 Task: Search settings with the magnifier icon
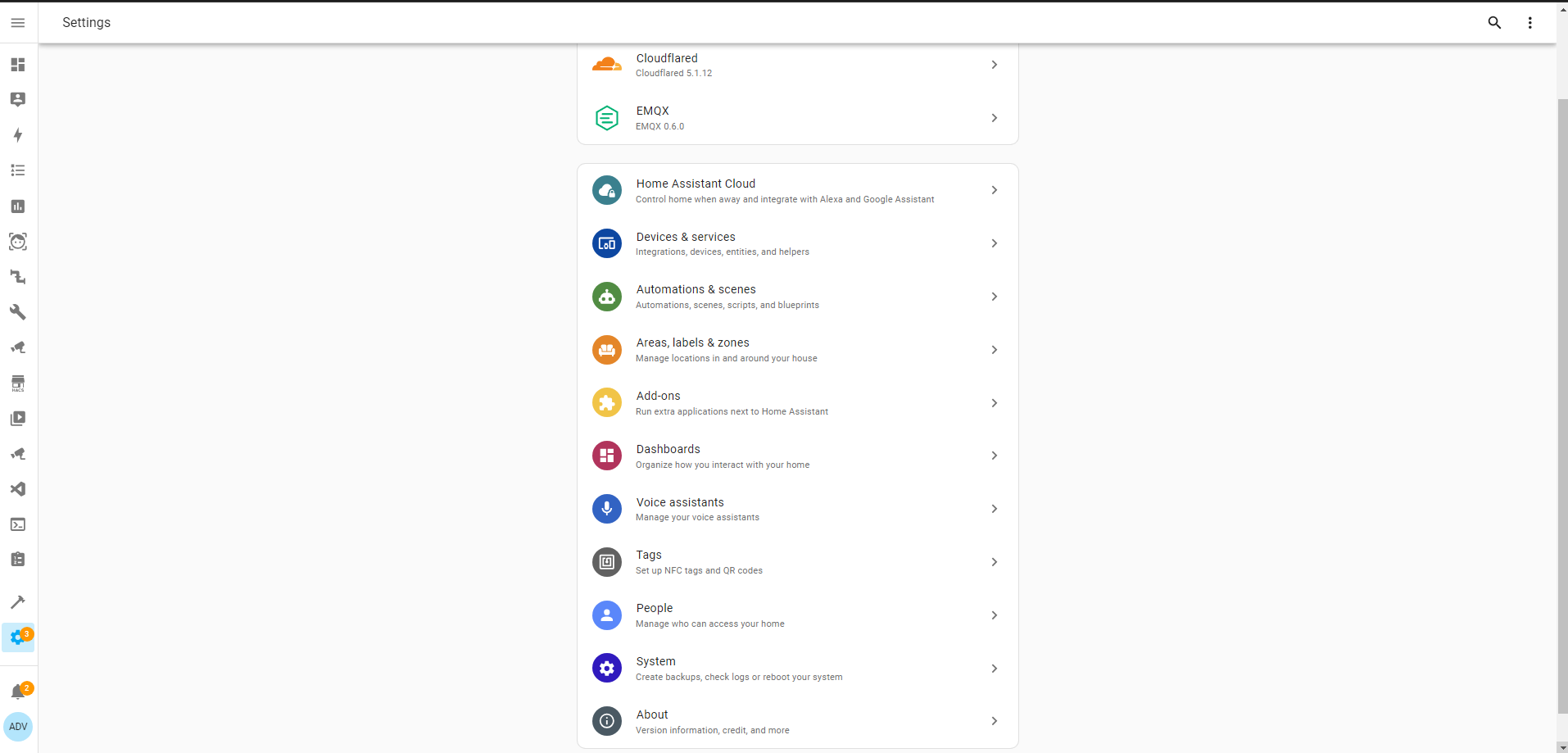pyautogui.click(x=1494, y=23)
